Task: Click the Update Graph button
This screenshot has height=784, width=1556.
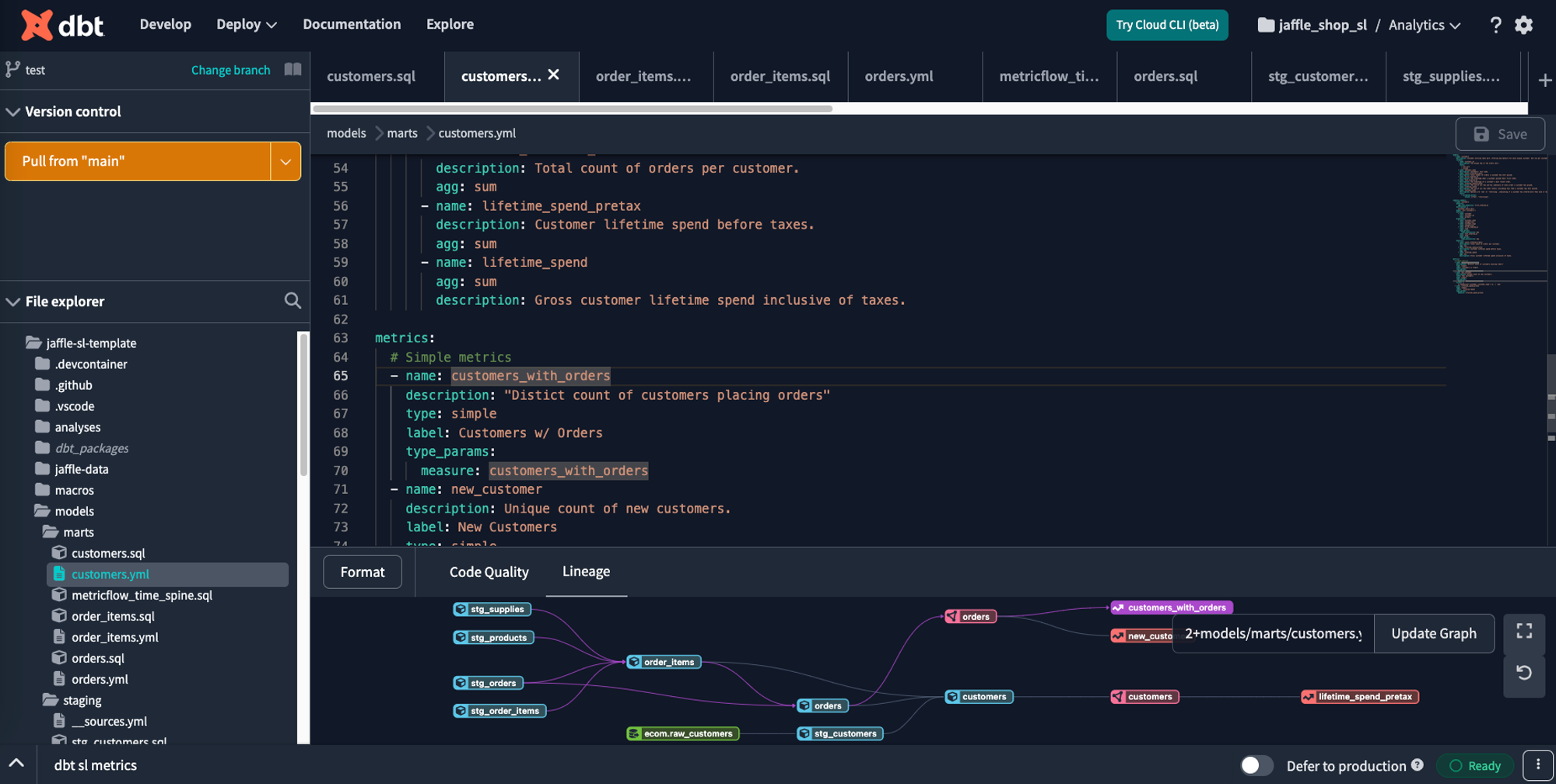Action: pos(1433,633)
